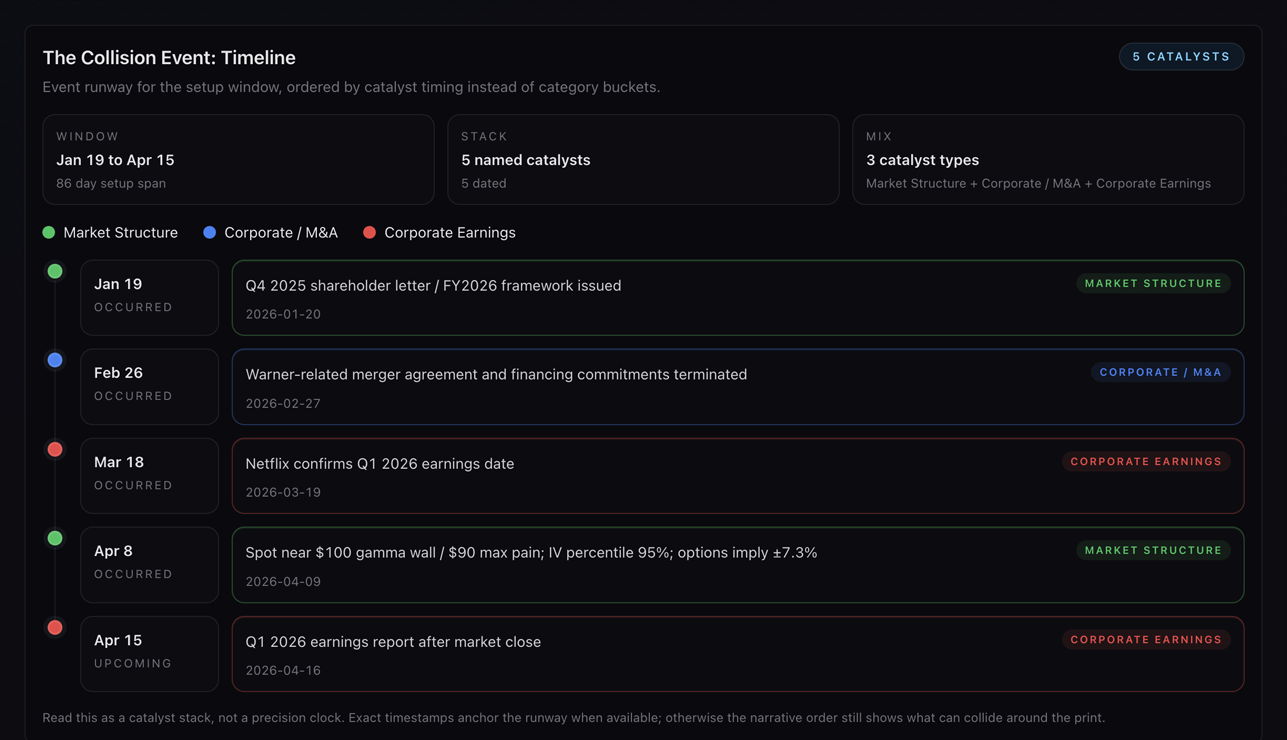Open the MARKET STRUCTURE tag on the Jan 19 event

(x=1153, y=283)
